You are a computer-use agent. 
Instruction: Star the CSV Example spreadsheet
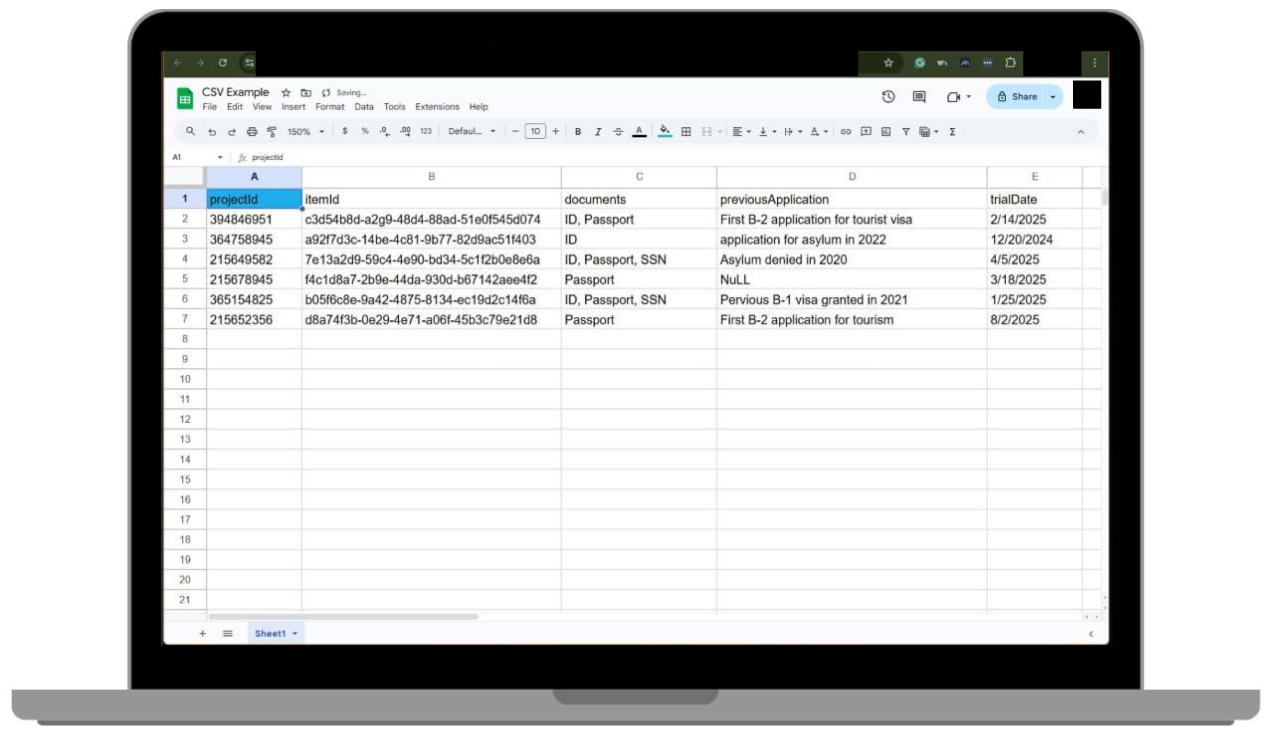285,91
